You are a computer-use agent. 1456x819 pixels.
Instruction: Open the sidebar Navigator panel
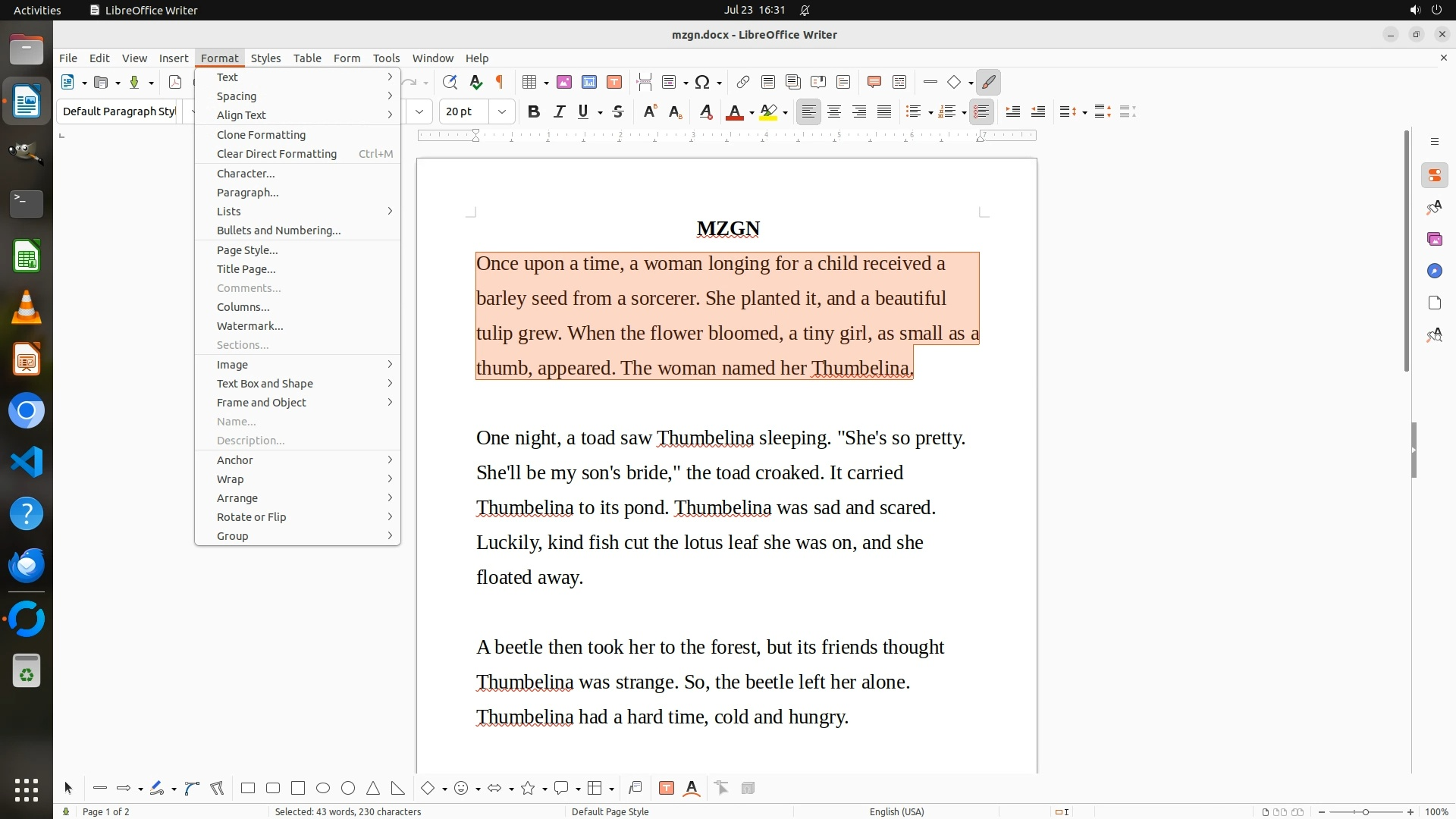coord(1434,271)
